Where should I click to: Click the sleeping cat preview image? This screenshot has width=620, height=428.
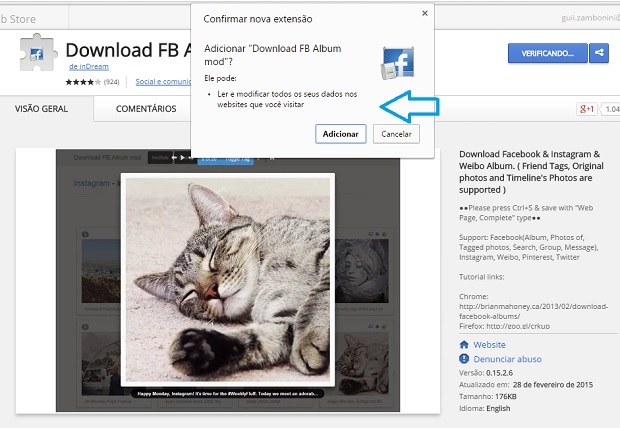228,280
